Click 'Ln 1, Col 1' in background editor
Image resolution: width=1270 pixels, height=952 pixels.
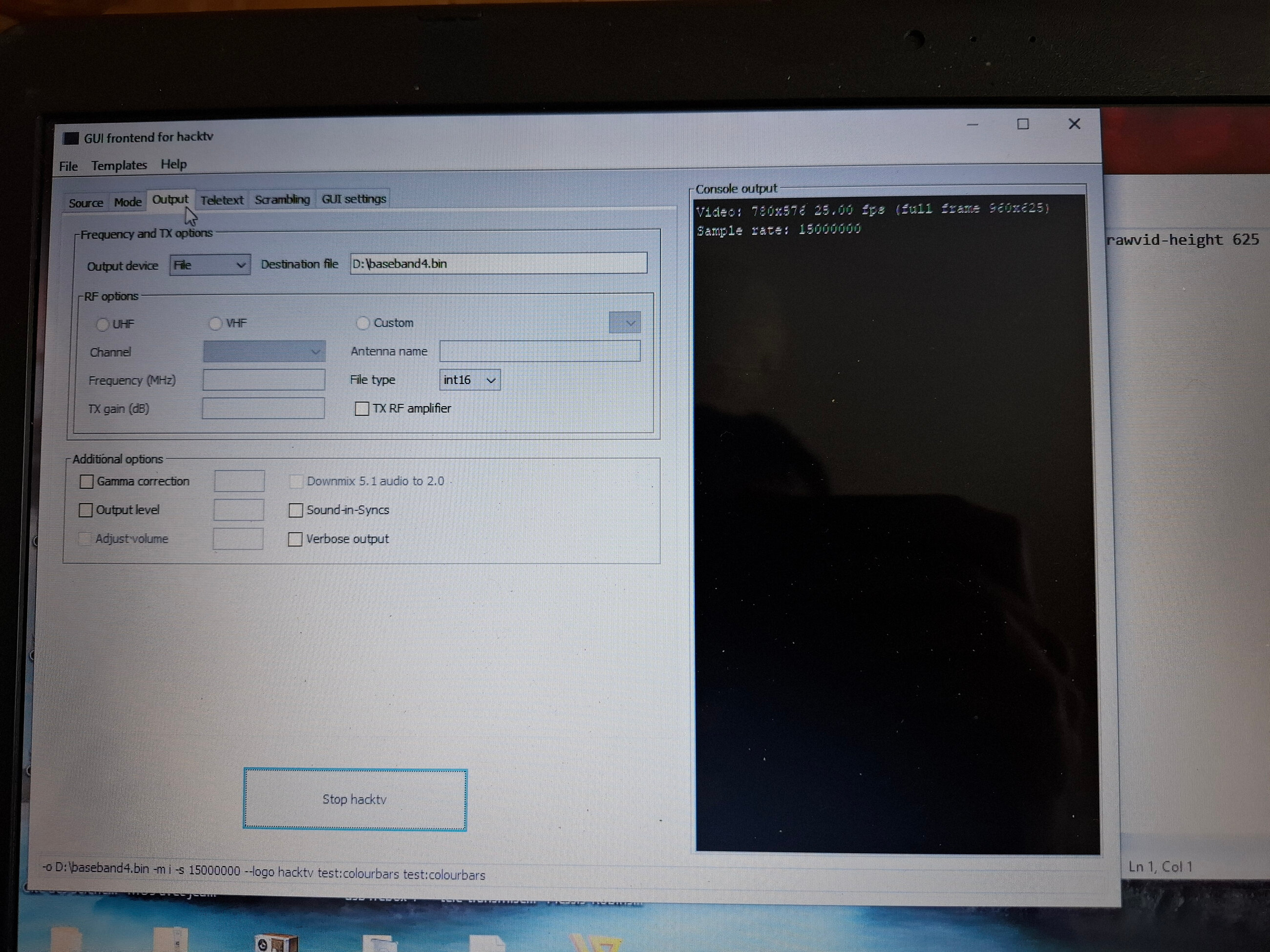[x=1160, y=867]
